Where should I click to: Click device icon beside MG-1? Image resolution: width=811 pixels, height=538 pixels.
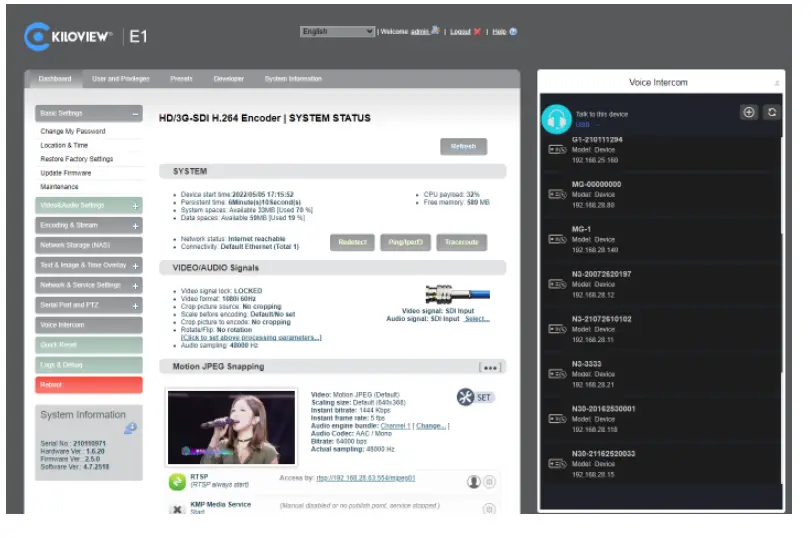(x=557, y=240)
